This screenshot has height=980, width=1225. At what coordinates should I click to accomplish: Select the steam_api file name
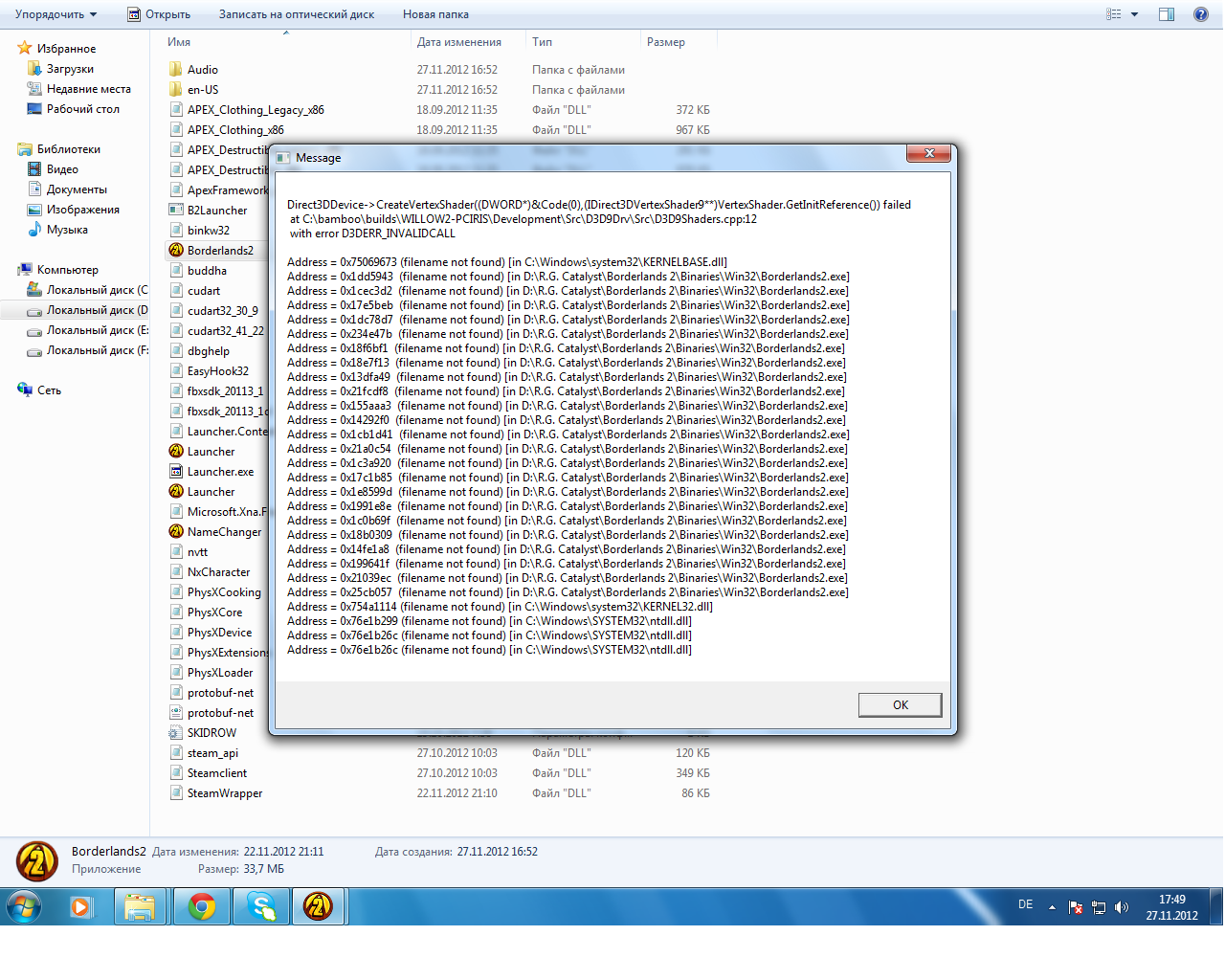click(x=212, y=753)
